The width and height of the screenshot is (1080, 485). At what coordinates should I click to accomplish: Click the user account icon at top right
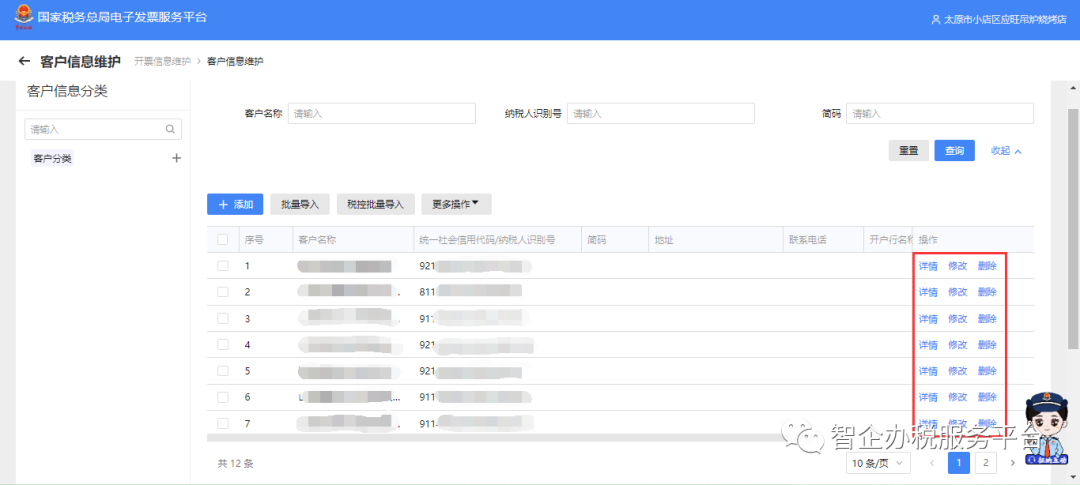point(935,20)
